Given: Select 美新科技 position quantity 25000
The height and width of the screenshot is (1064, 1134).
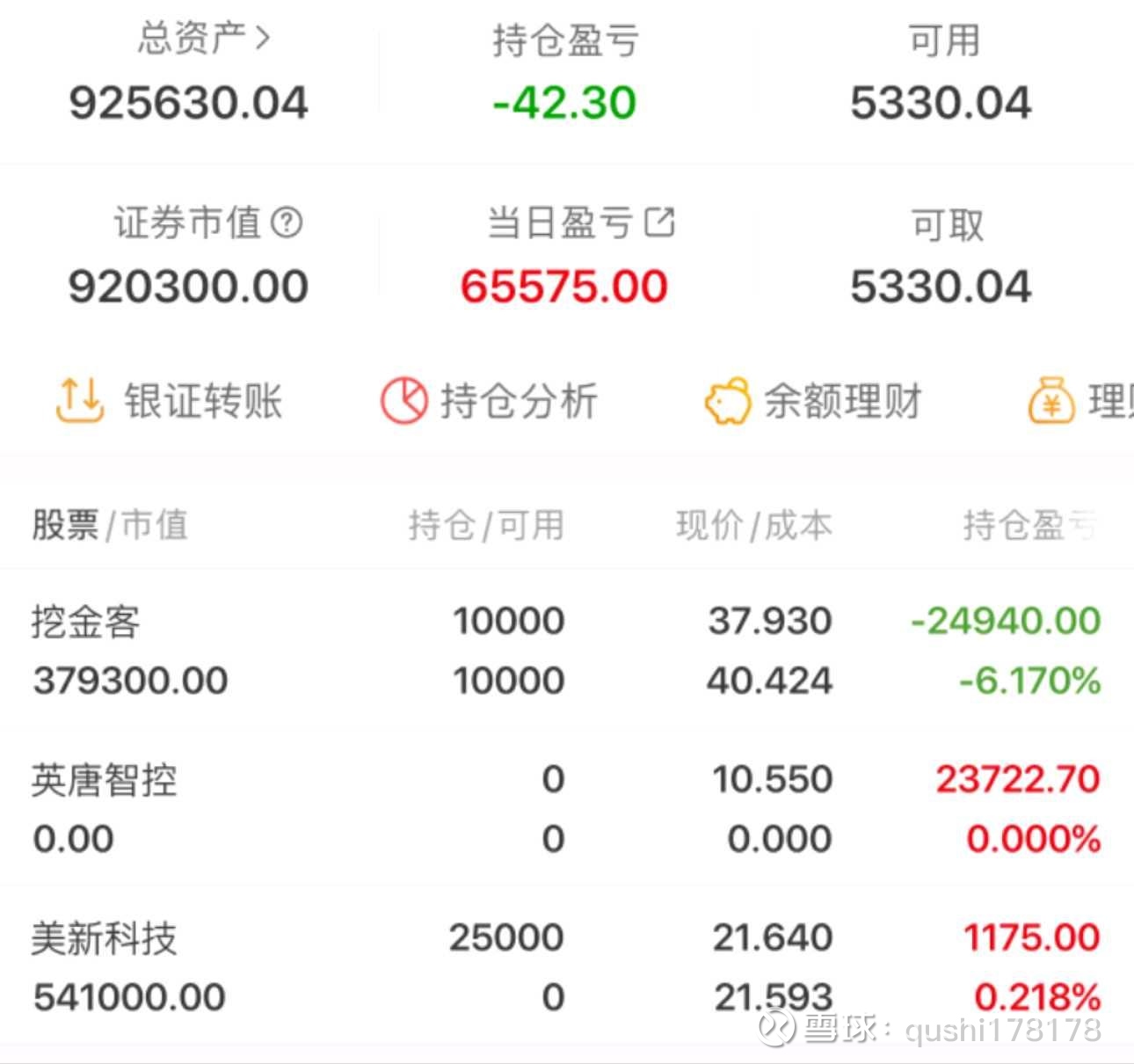Looking at the screenshot, I should tap(506, 937).
